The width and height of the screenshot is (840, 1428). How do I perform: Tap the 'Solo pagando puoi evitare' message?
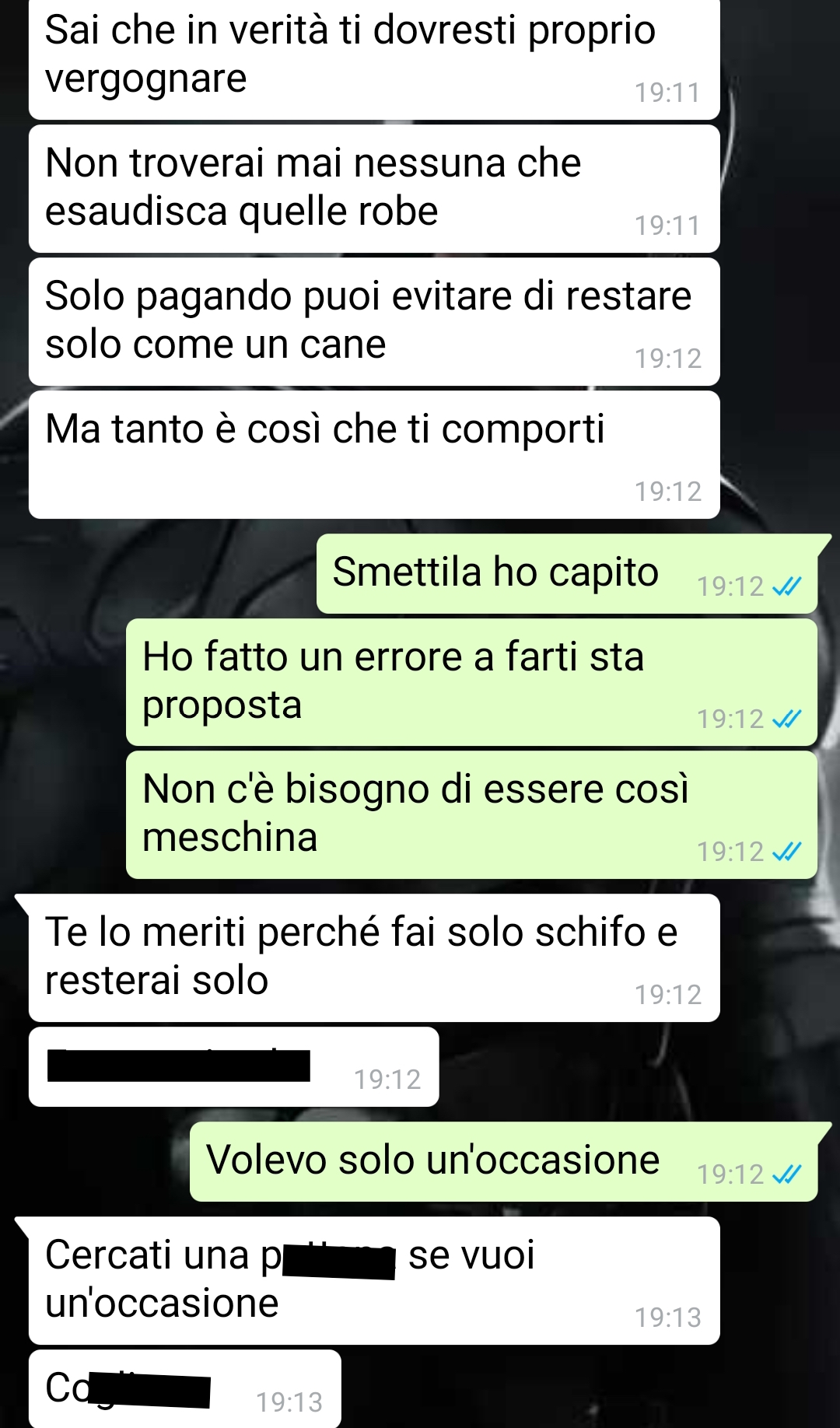pos(374,322)
